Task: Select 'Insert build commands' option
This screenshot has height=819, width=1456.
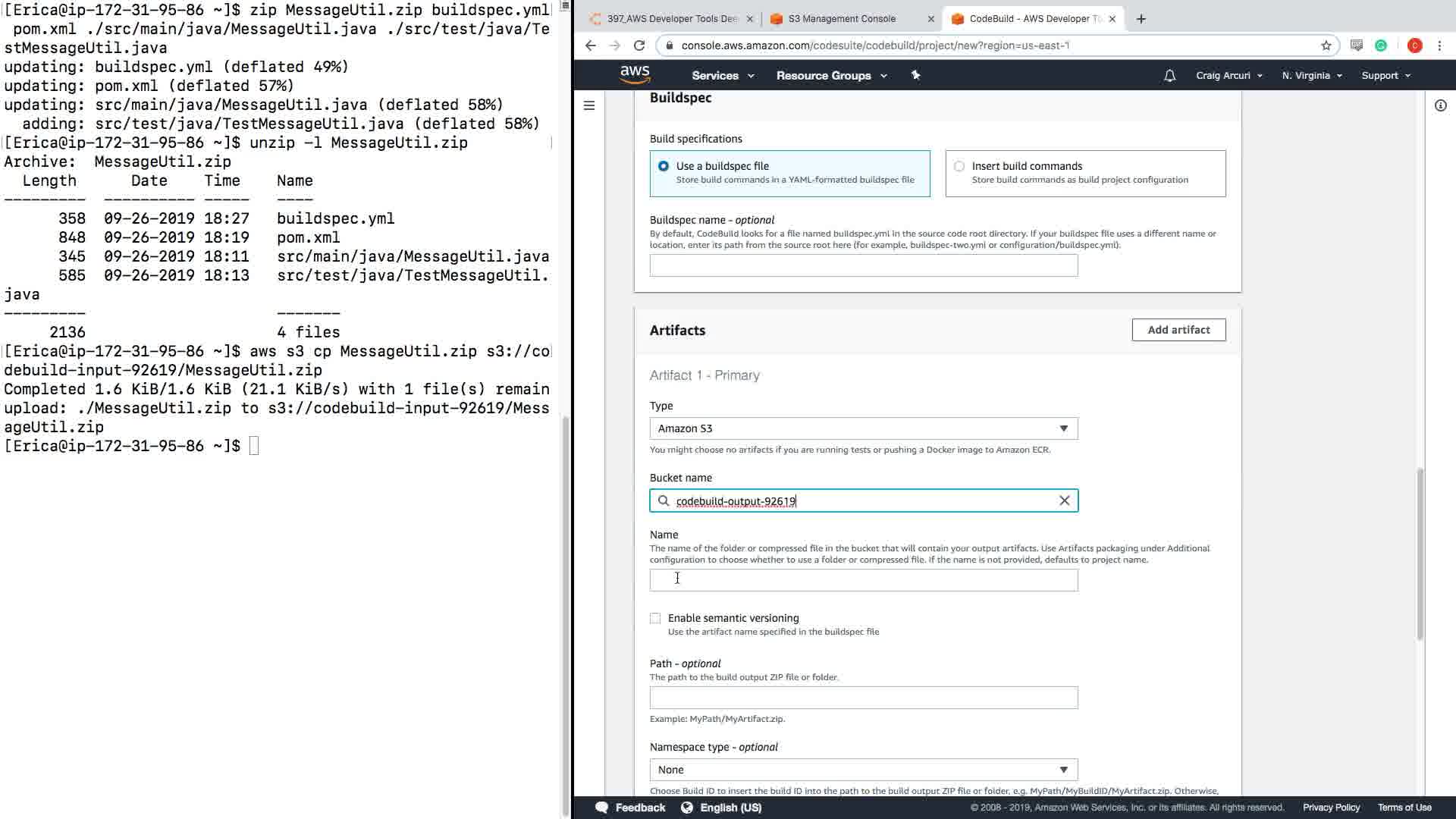Action: (959, 166)
